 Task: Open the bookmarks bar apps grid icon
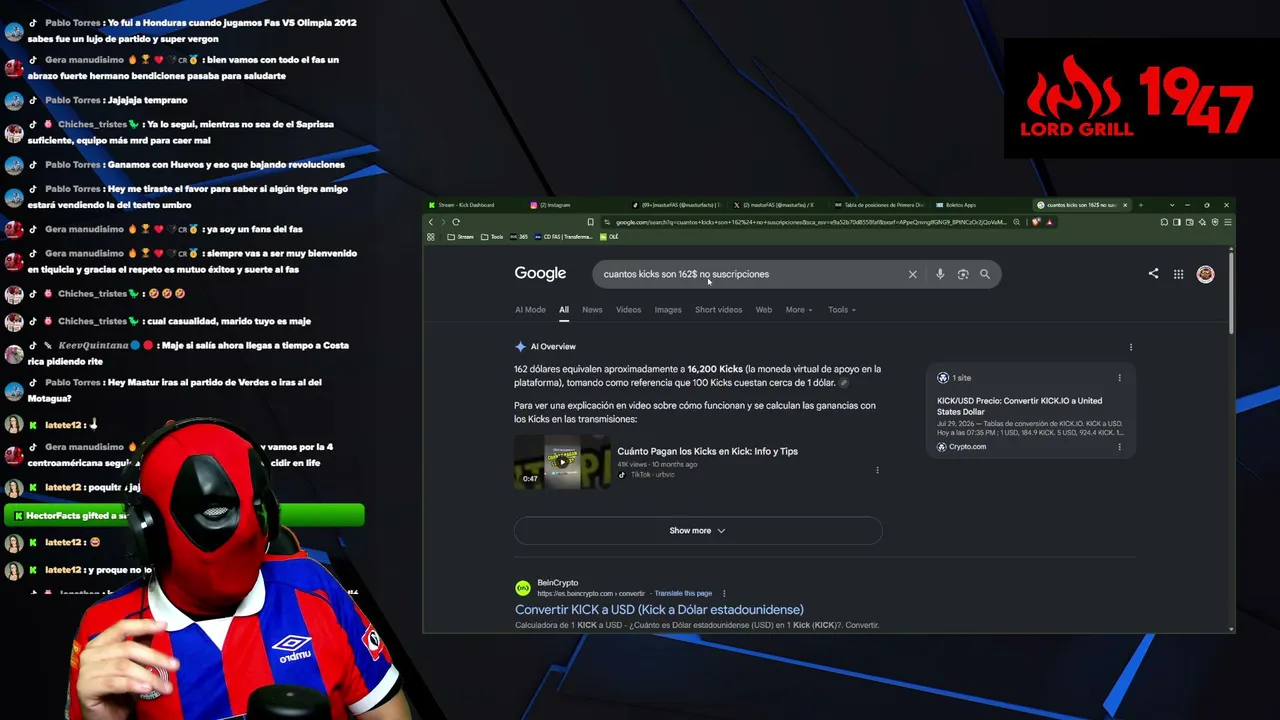pyautogui.click(x=431, y=237)
